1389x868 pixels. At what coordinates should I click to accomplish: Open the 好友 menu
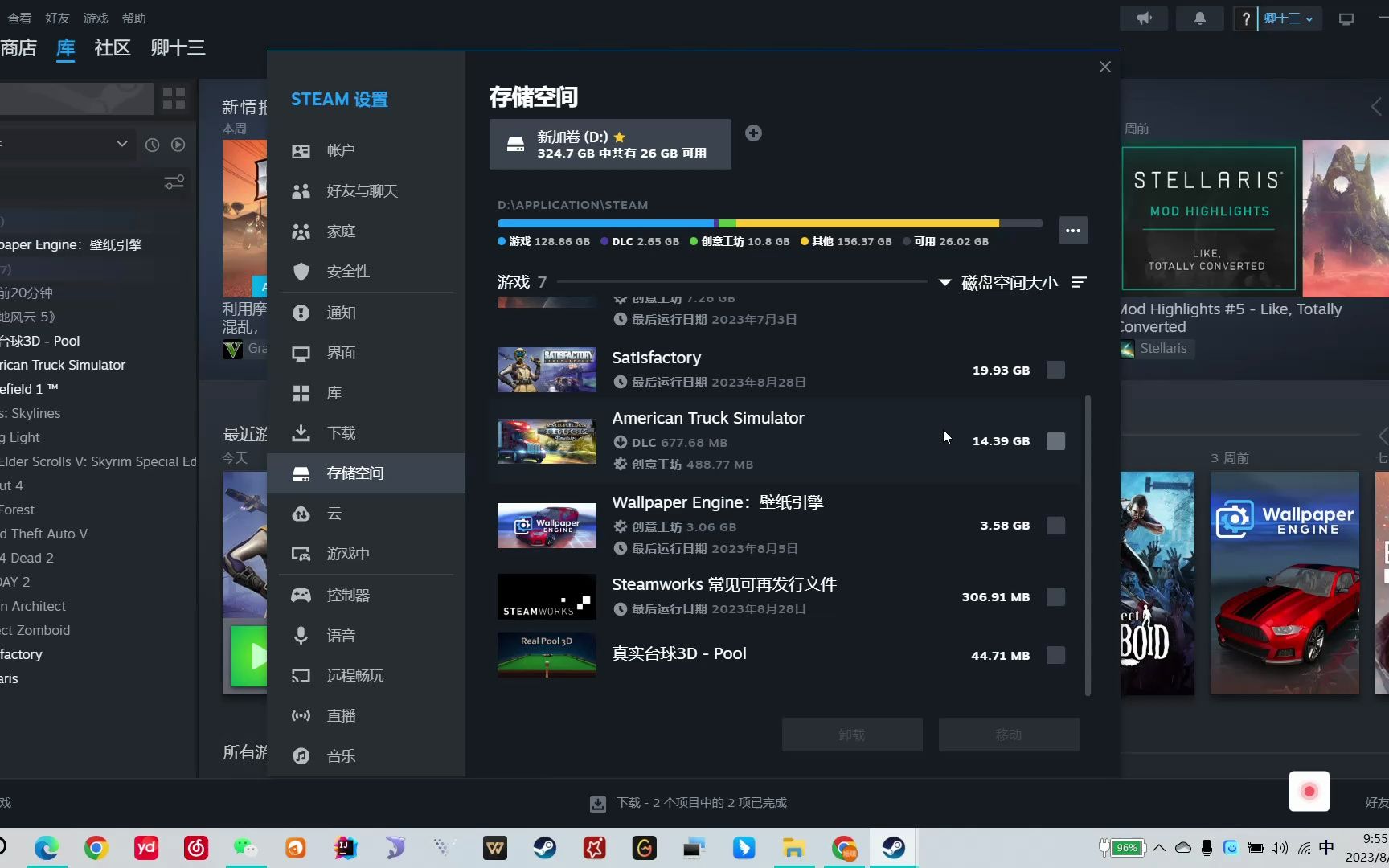coord(57,18)
